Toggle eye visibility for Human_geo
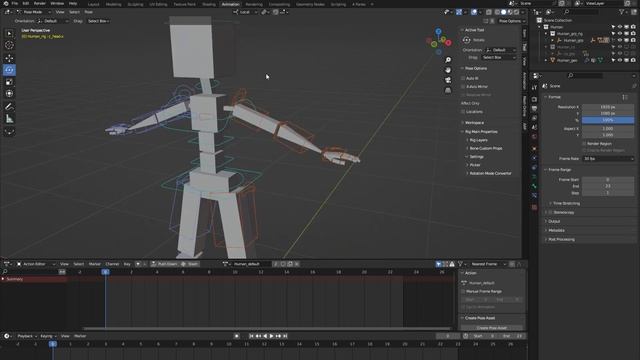Image resolution: width=640 pixels, height=360 pixels. click(x=620, y=60)
